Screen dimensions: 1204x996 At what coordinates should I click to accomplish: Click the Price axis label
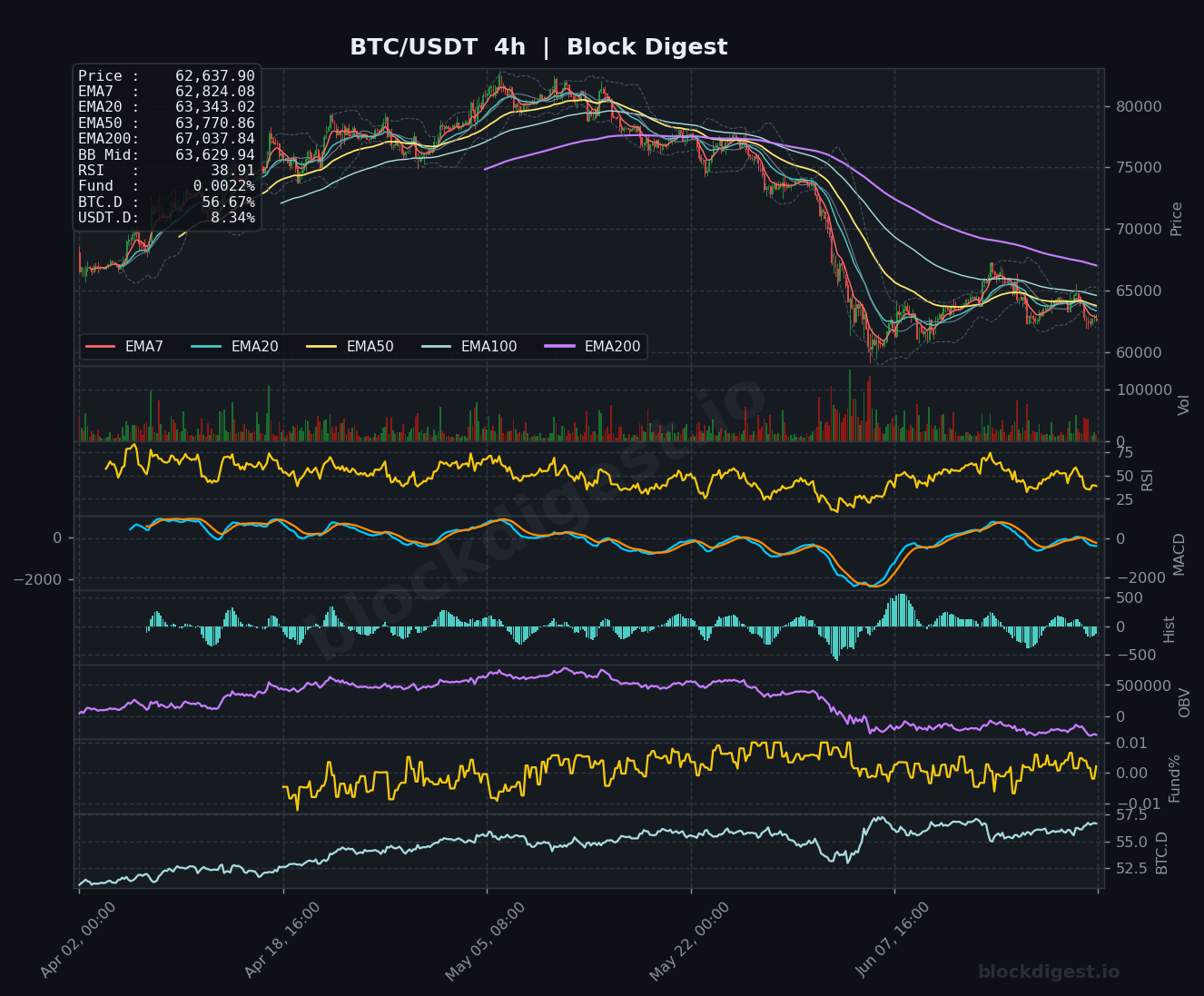click(1177, 219)
